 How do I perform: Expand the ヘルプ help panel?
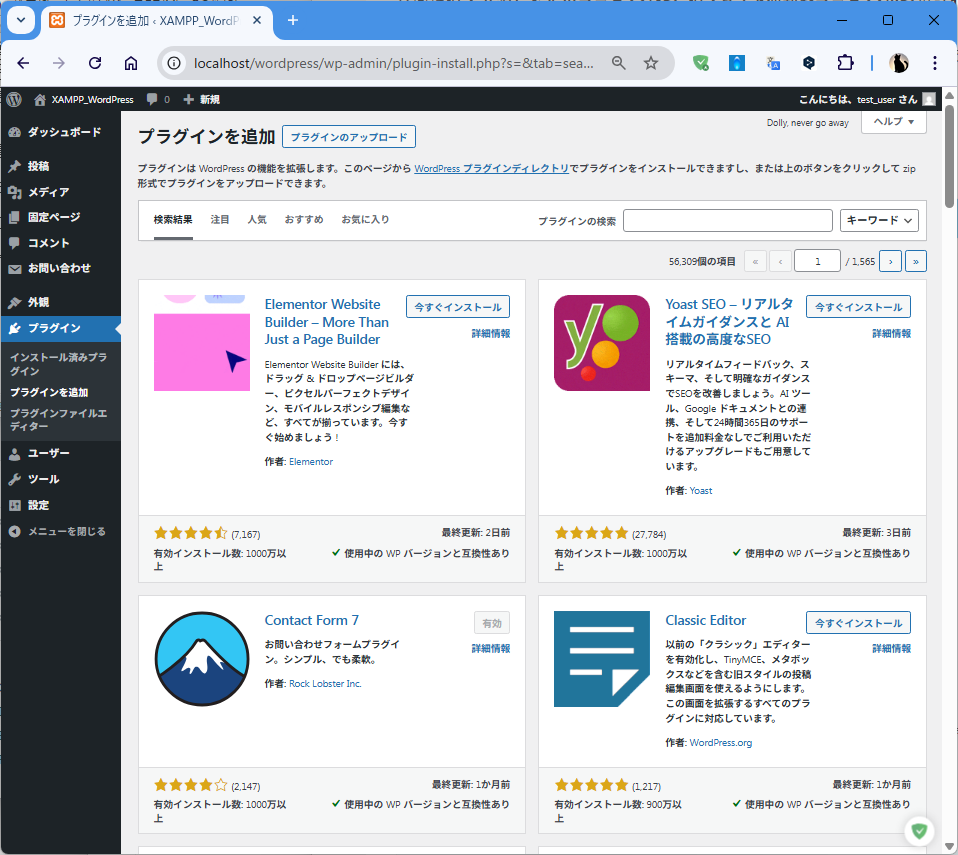coord(893,121)
